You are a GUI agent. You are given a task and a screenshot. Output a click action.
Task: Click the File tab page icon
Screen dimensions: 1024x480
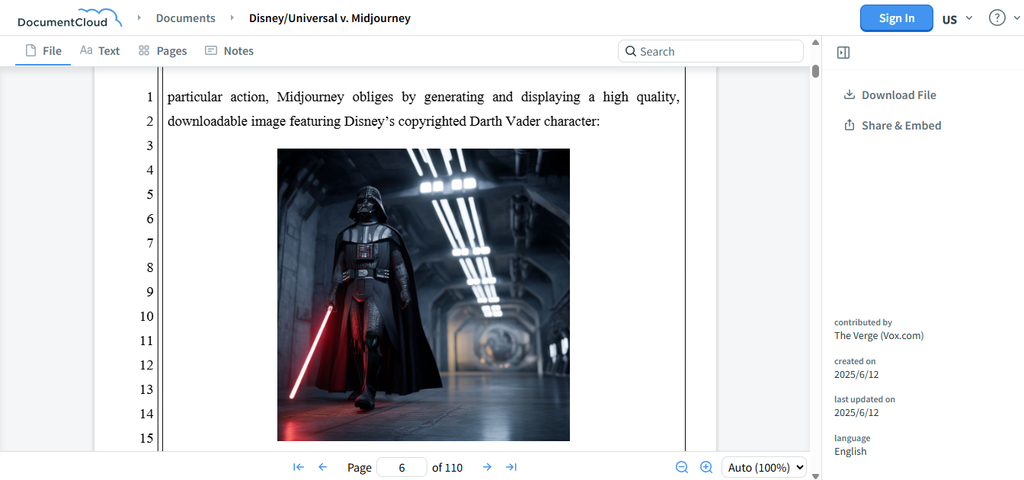coord(30,51)
